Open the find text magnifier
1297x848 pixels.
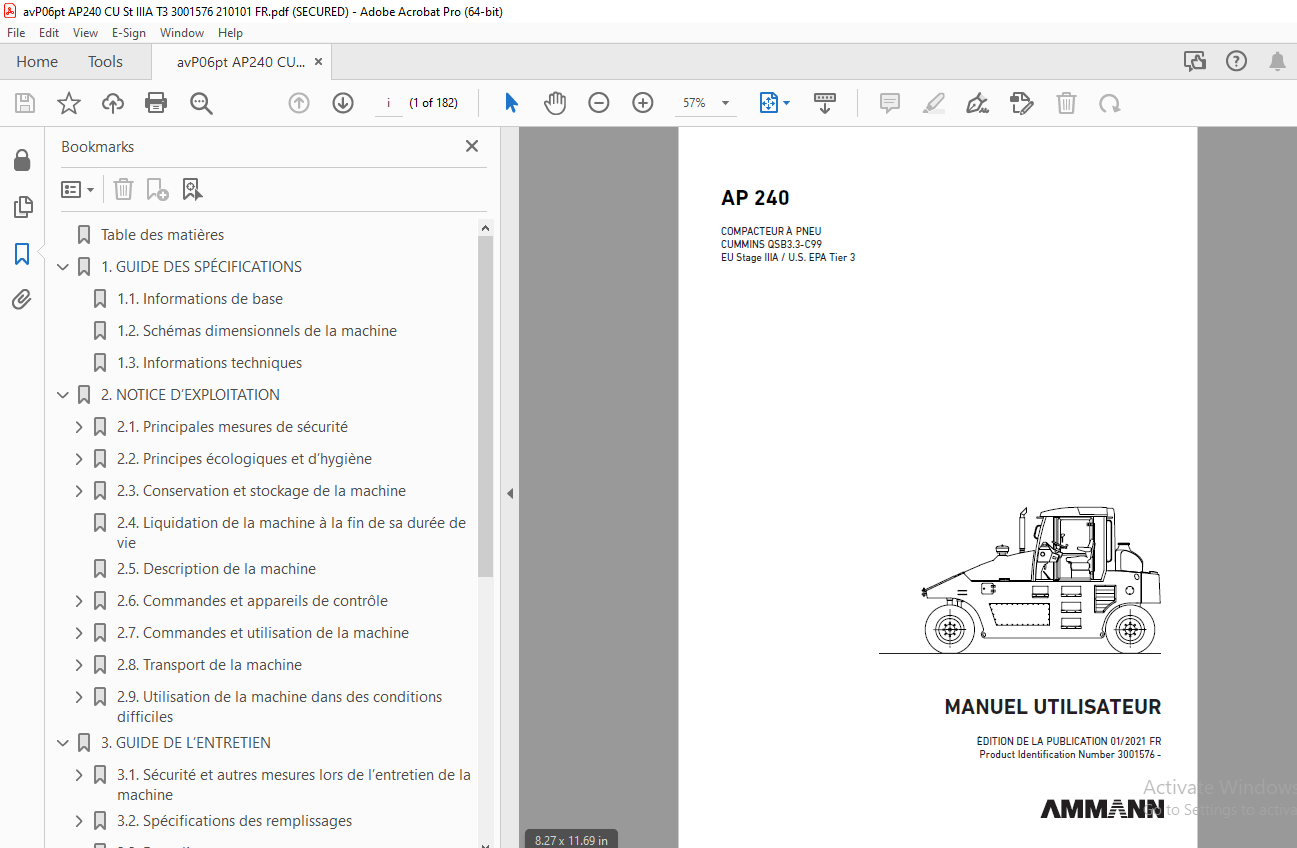click(201, 103)
